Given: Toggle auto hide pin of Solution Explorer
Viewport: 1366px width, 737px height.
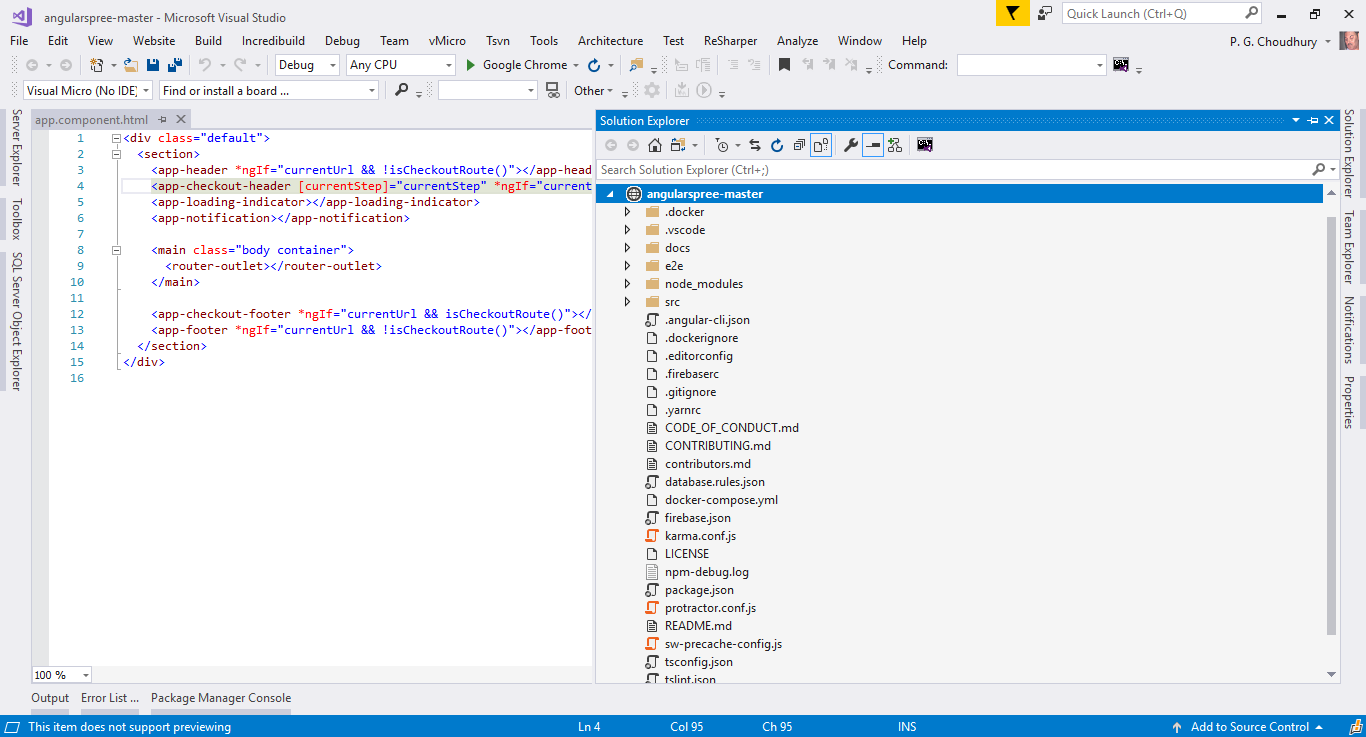Looking at the screenshot, I should (x=1313, y=120).
